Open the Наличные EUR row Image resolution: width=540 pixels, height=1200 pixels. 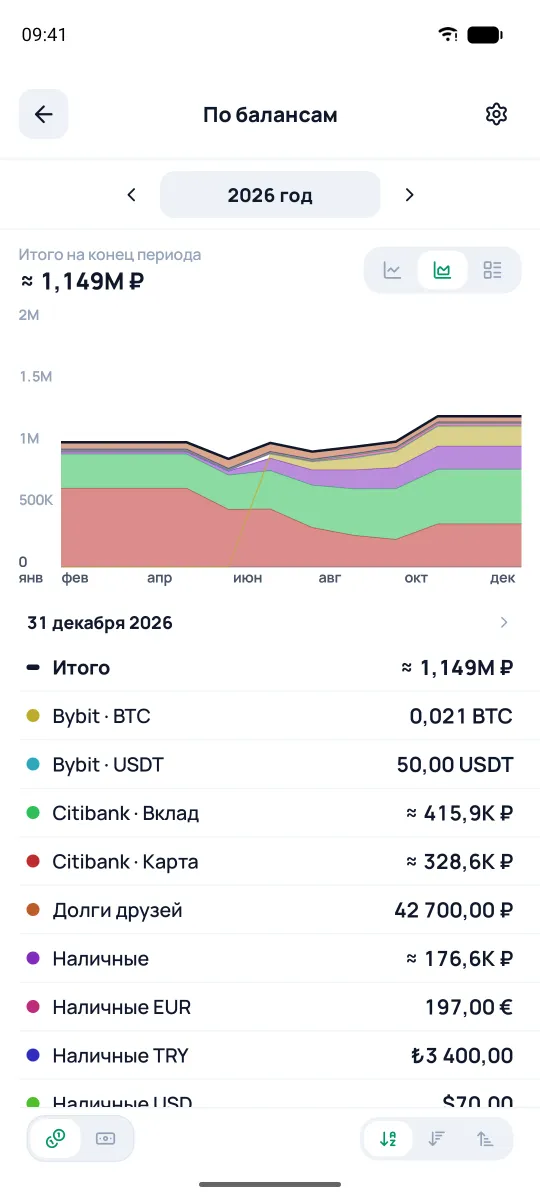pyautogui.click(x=270, y=1007)
